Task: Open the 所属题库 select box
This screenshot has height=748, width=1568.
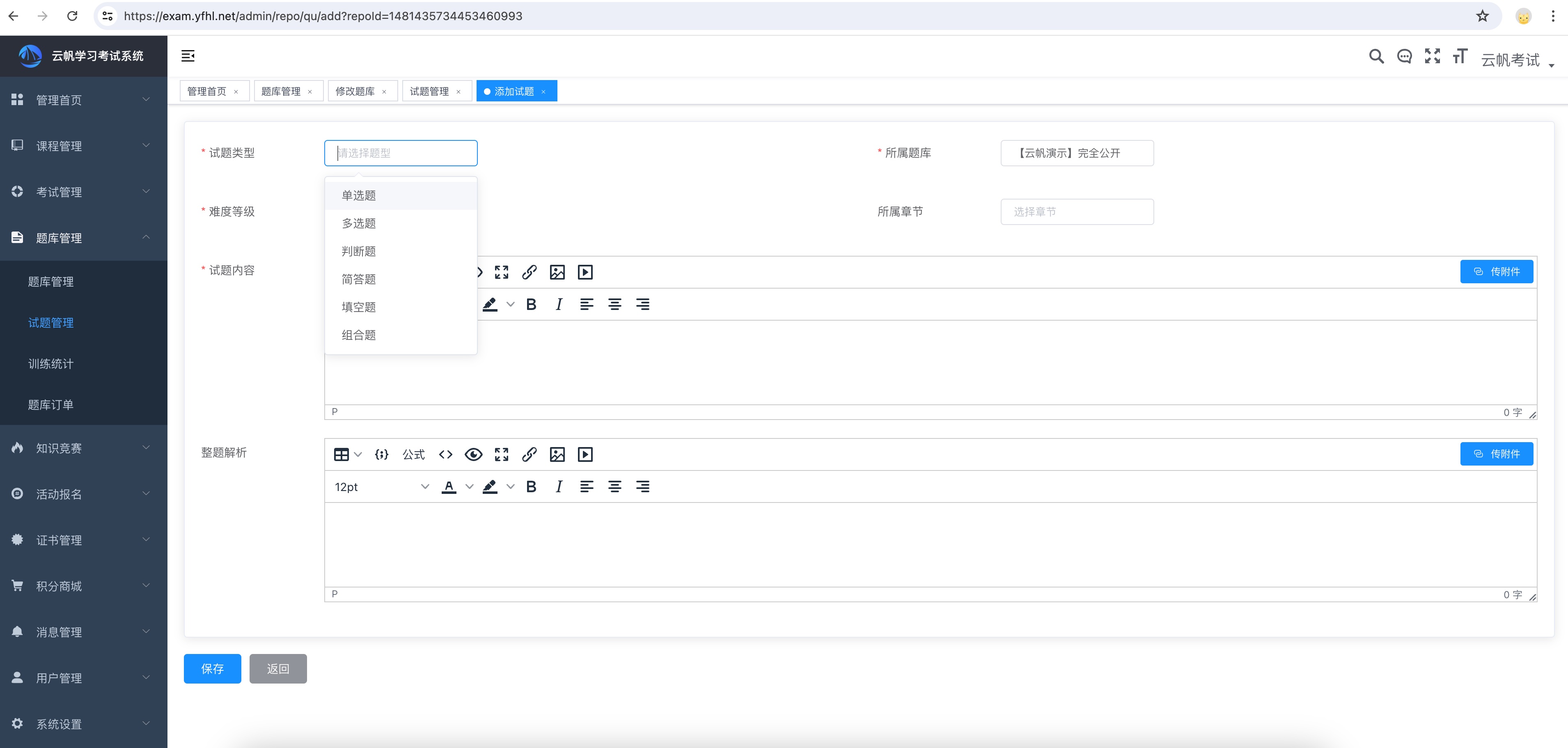Action: [x=1077, y=154]
